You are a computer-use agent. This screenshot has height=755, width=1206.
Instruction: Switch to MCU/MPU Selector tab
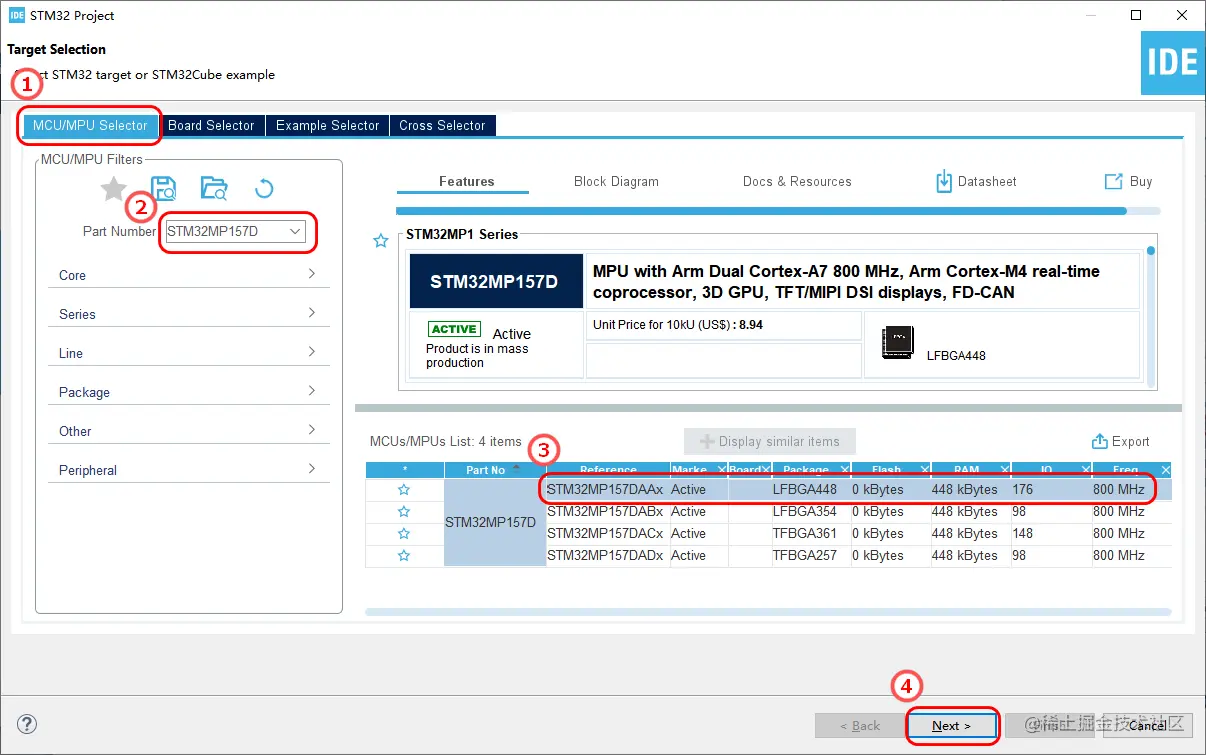(90, 125)
